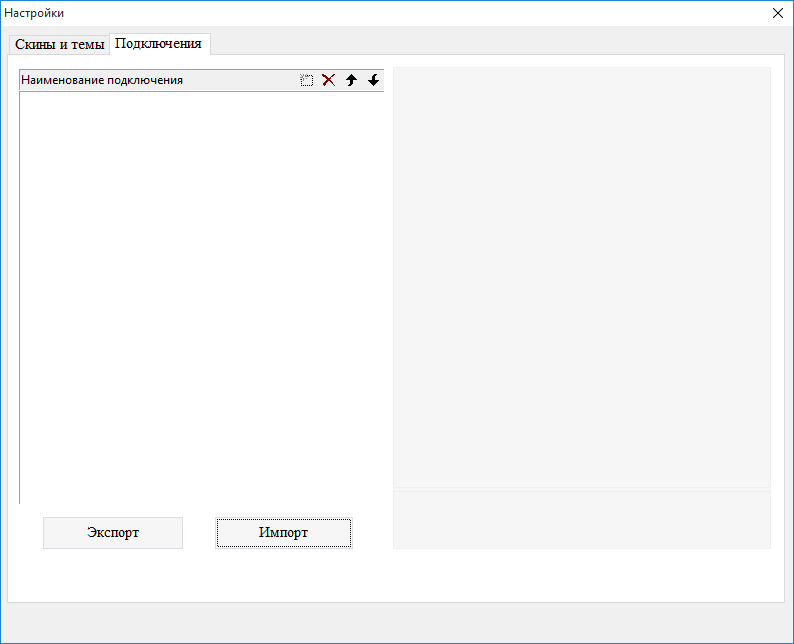The width and height of the screenshot is (794, 644).
Task: Click the lower gray strip under details panel
Action: (x=581, y=519)
